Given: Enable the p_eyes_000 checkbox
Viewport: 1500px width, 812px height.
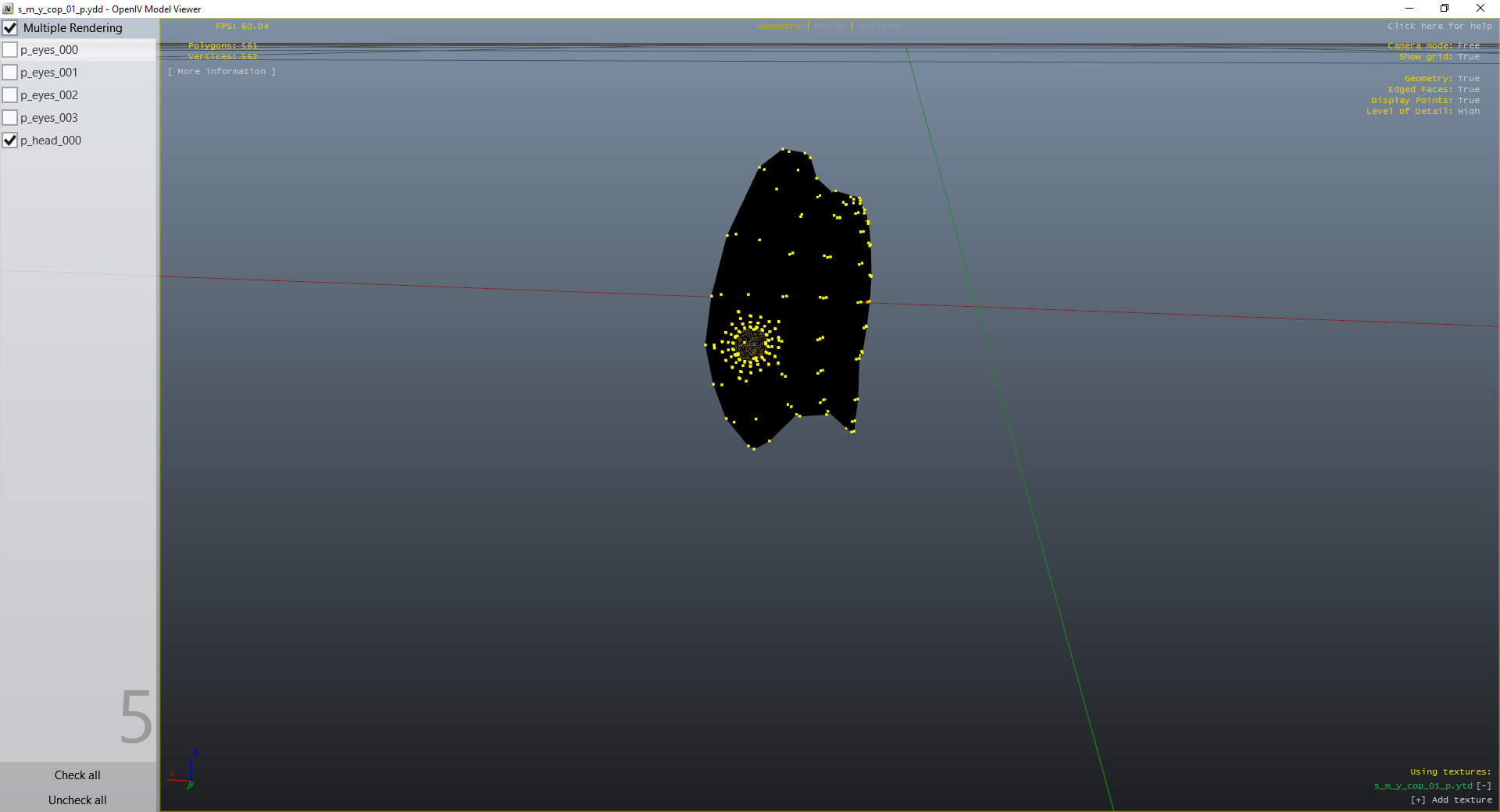Looking at the screenshot, I should 10,50.
